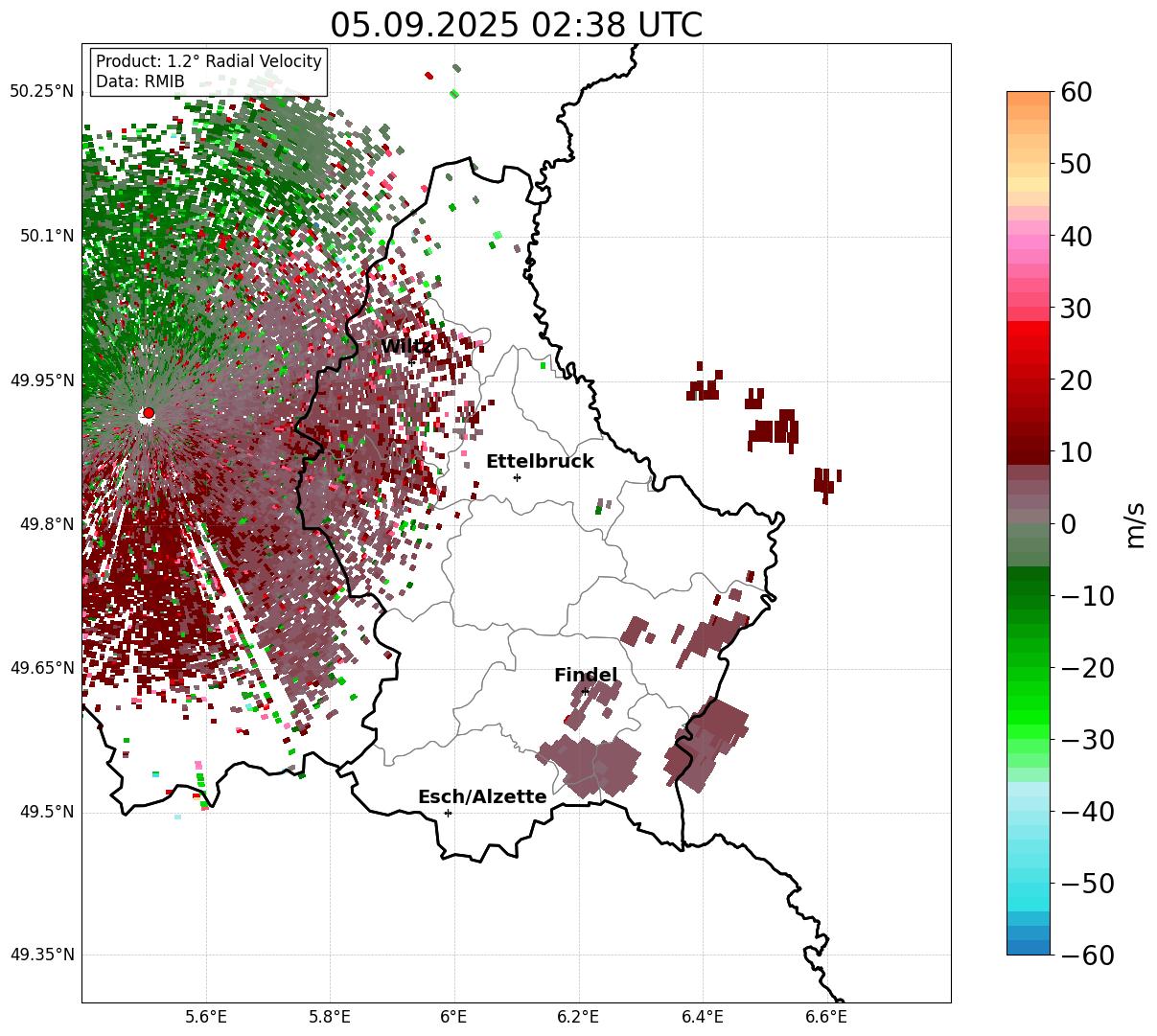Select the 'Data: RMIB' label
1157x1036 pixels.
[140, 81]
